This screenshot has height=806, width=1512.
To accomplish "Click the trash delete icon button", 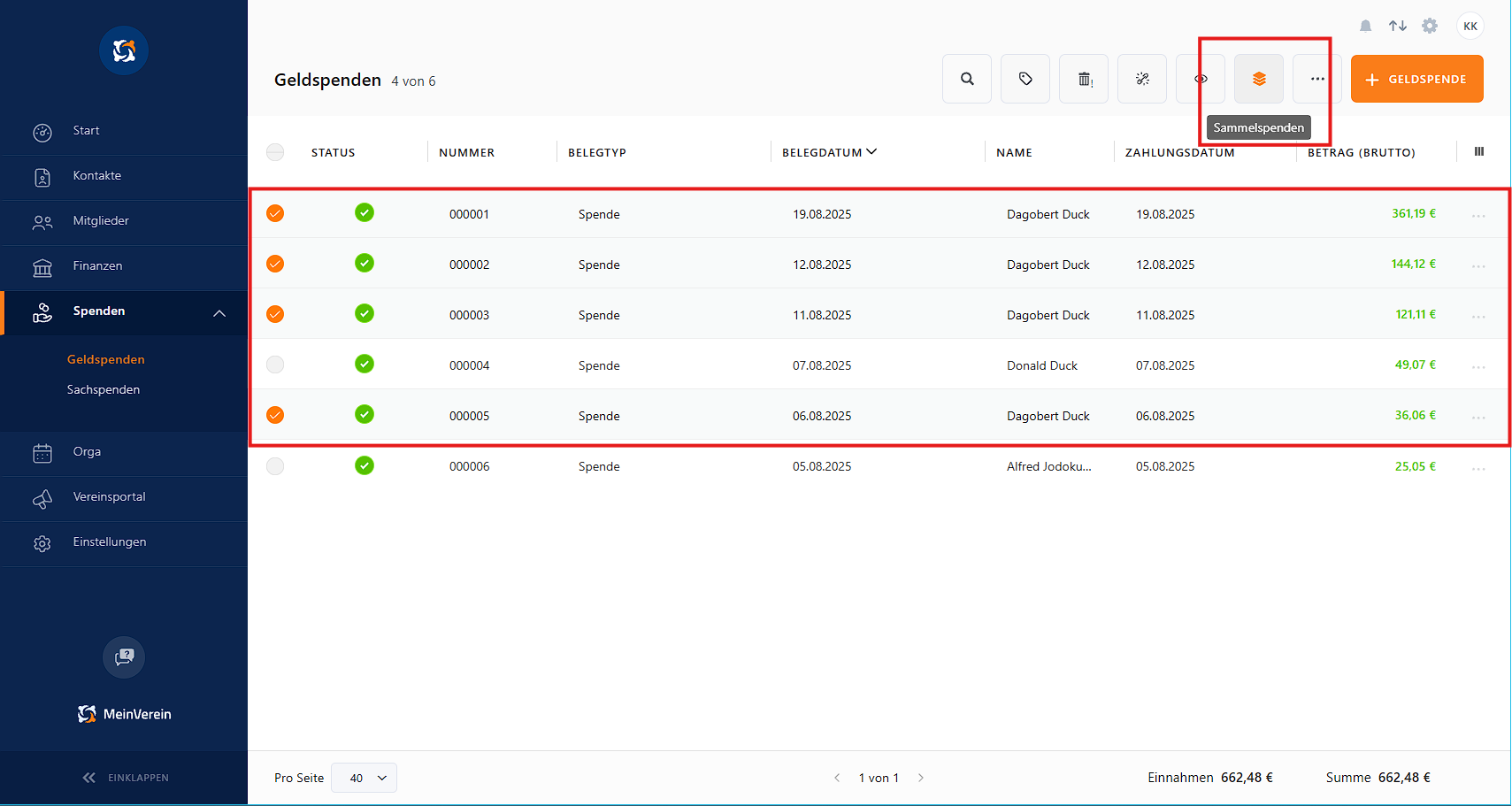I will (x=1084, y=79).
